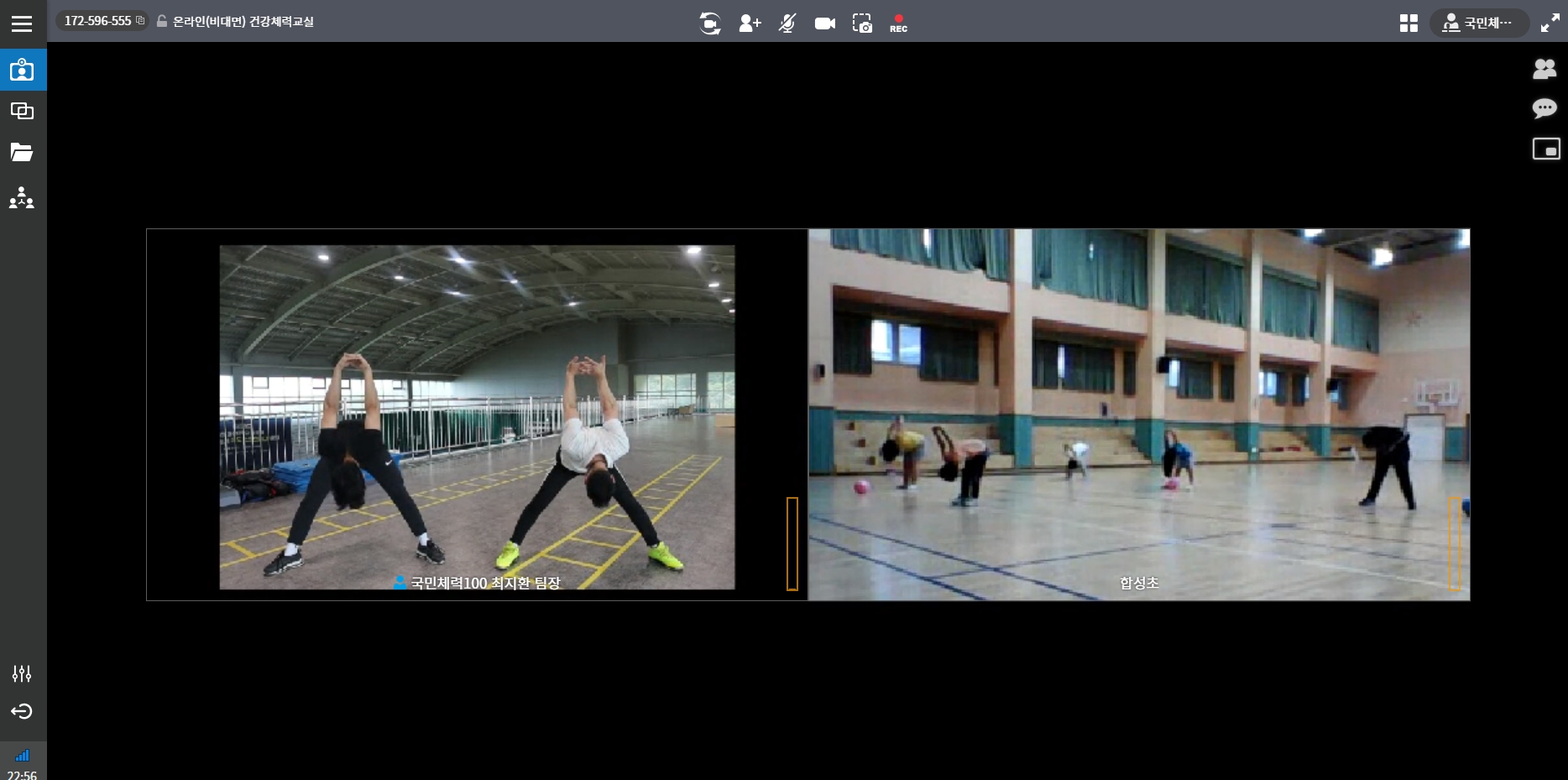
Task: Open the participants list panel
Action: point(1544,69)
